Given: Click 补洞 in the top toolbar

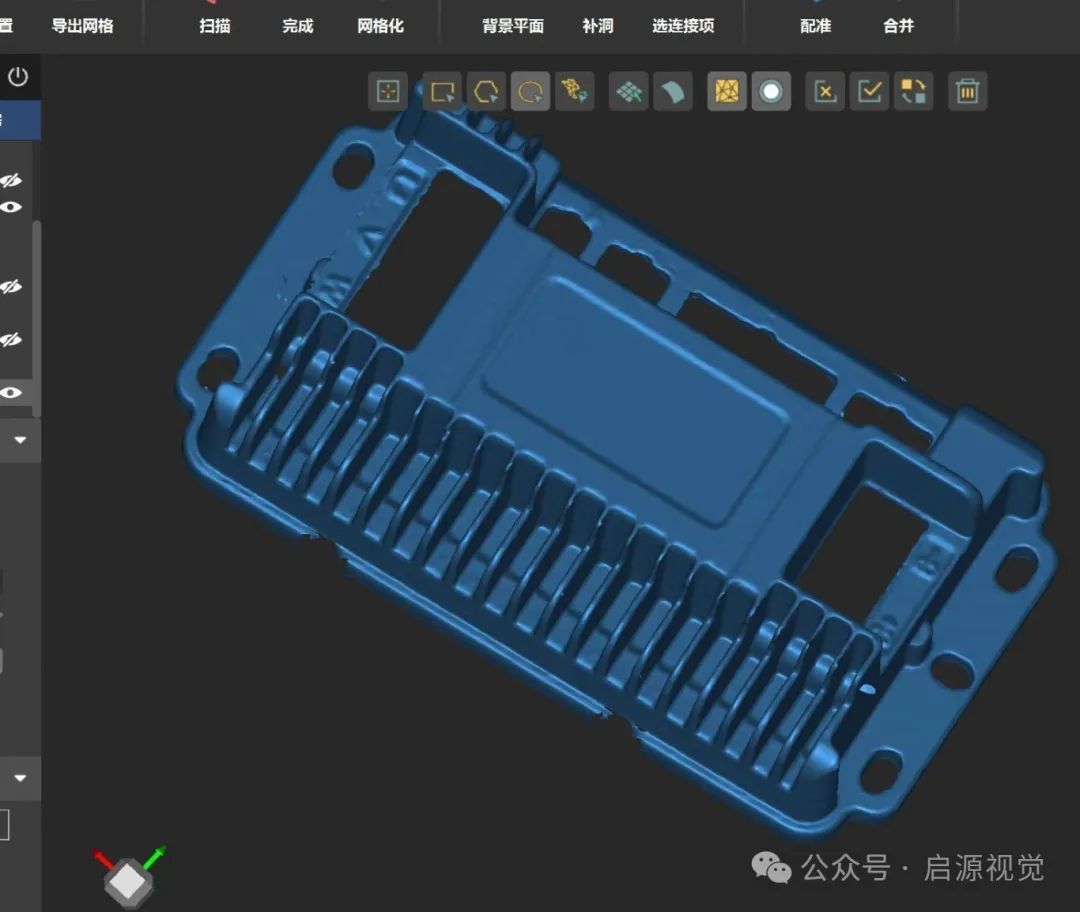Looking at the screenshot, I should coord(597,26).
